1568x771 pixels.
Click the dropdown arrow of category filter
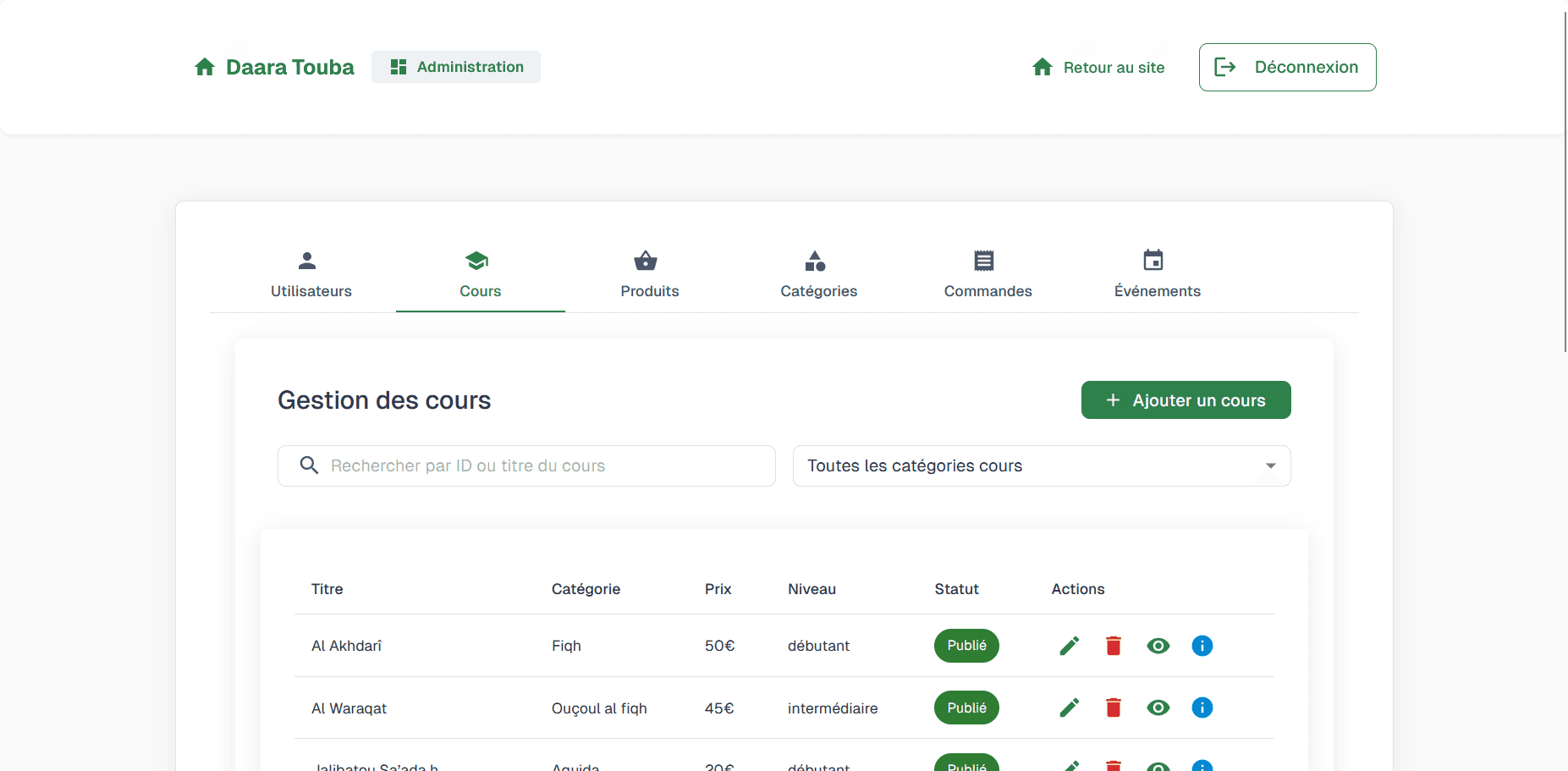coord(1270,466)
